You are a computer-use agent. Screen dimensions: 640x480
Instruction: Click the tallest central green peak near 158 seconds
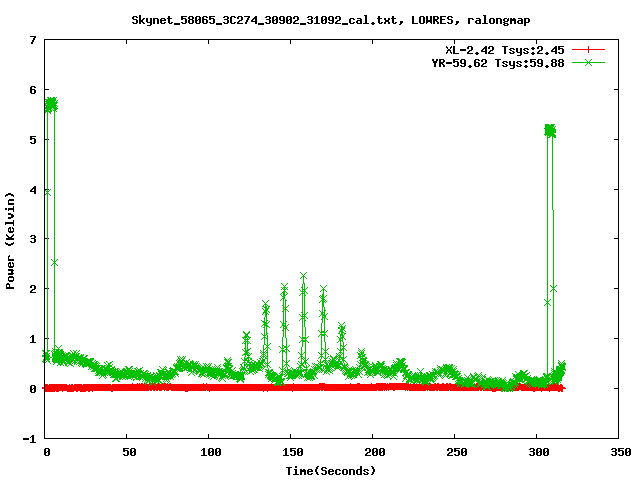coord(303,276)
